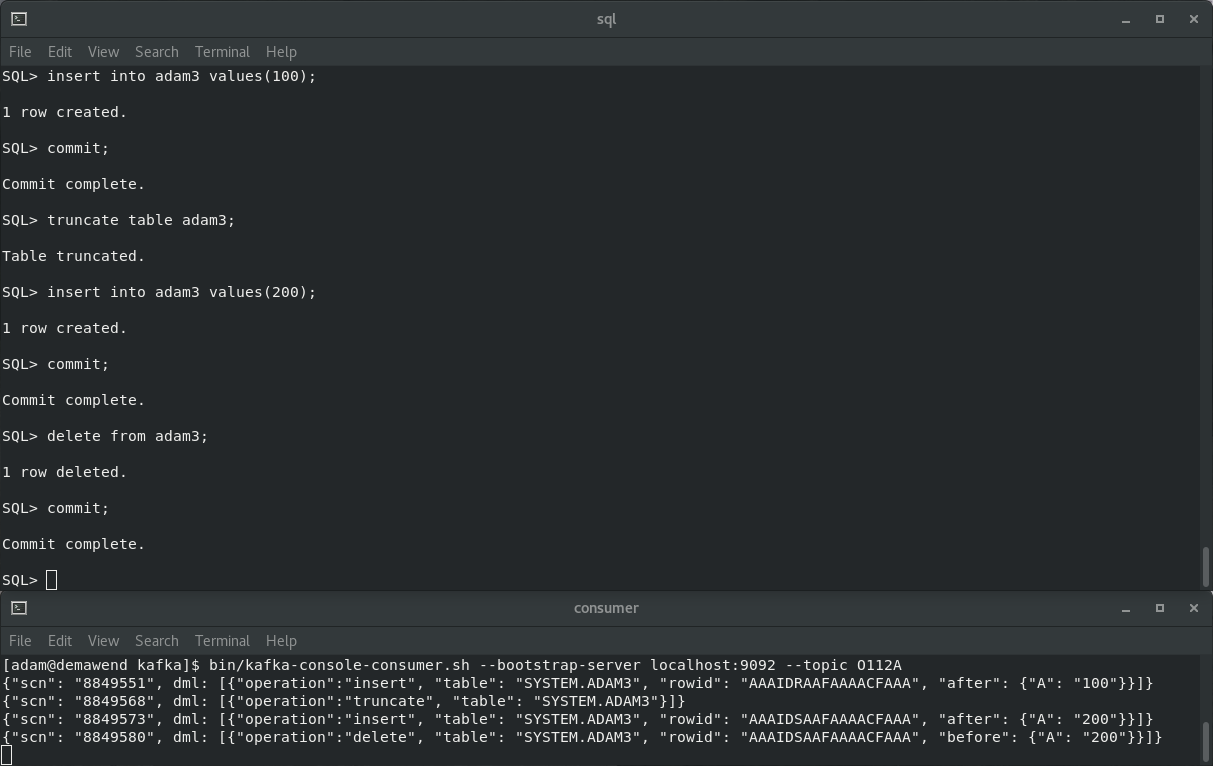Viewport: 1213px width, 766px height.
Task: Click the SQL prompt cursor area
Action: pyautogui.click(x=49, y=579)
